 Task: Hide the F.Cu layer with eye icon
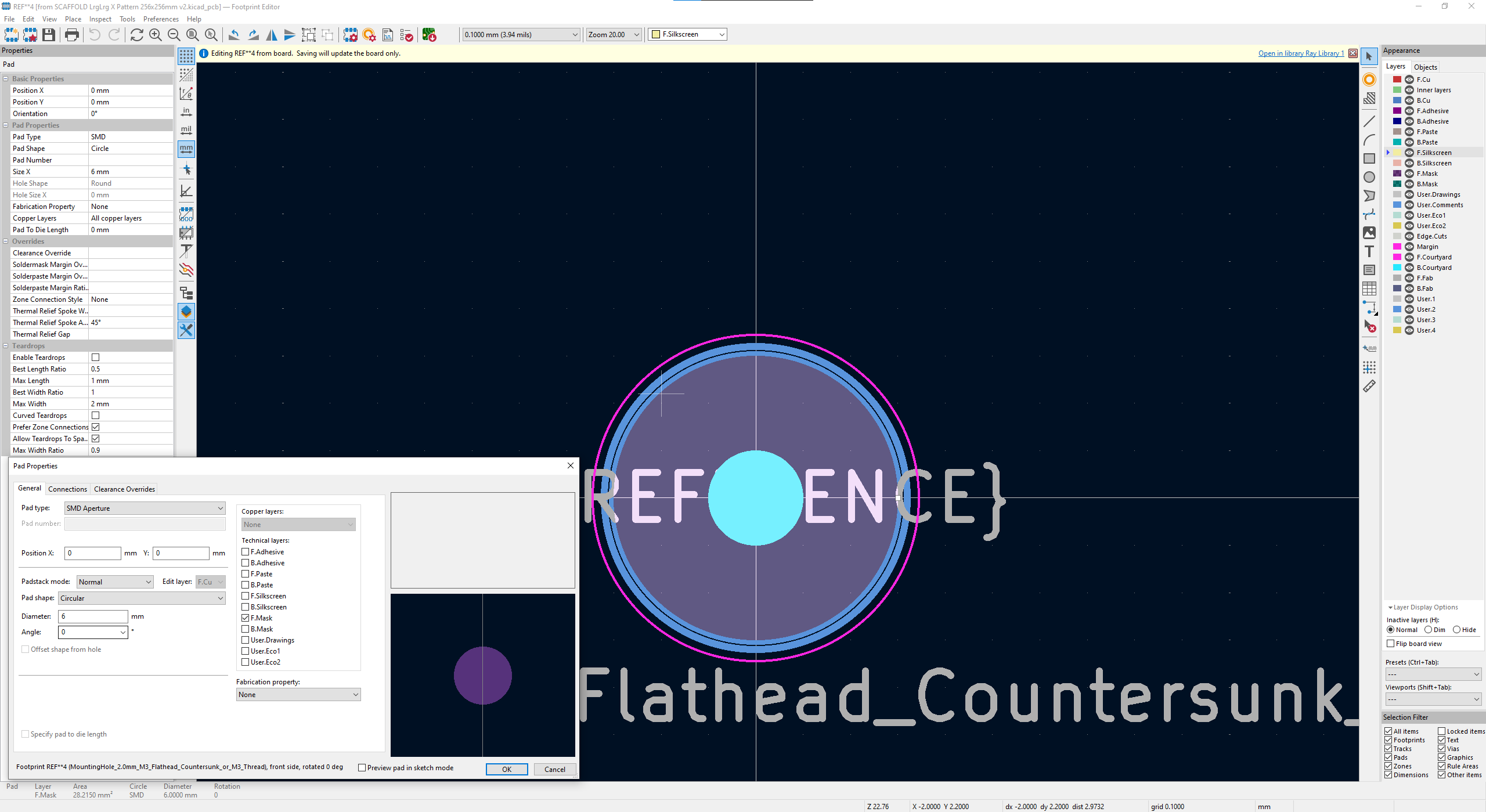click(x=1409, y=80)
